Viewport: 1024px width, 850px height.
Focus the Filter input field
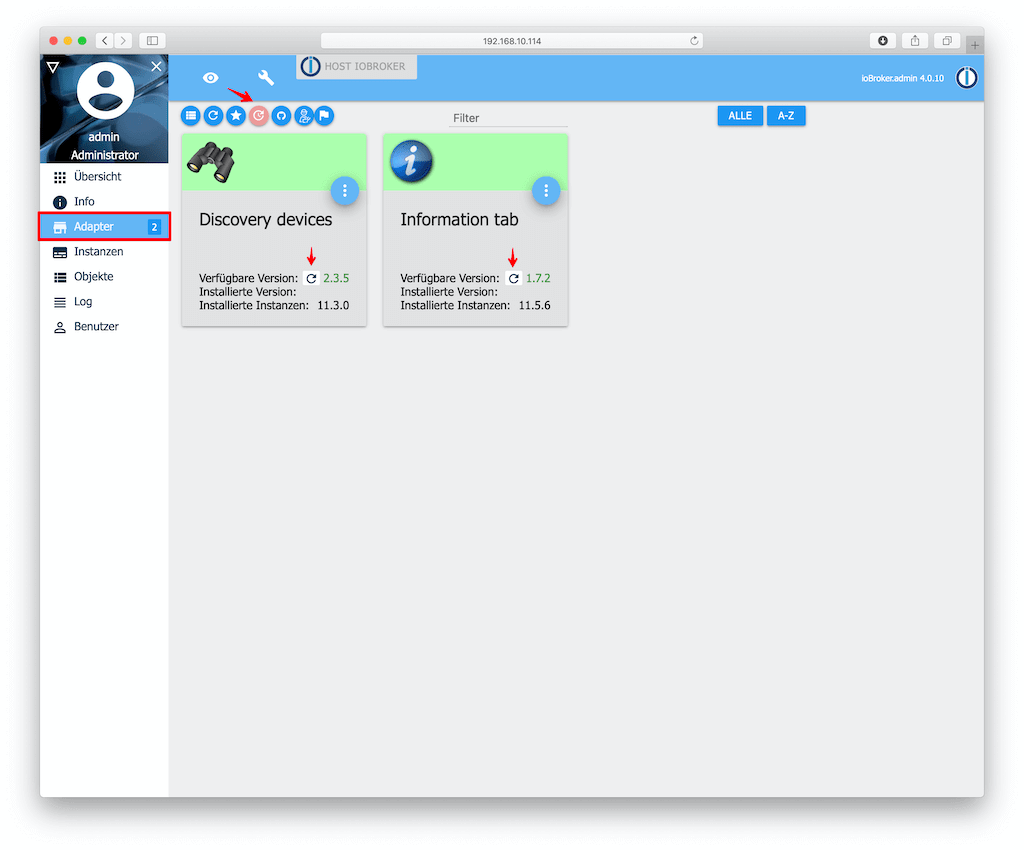point(508,118)
